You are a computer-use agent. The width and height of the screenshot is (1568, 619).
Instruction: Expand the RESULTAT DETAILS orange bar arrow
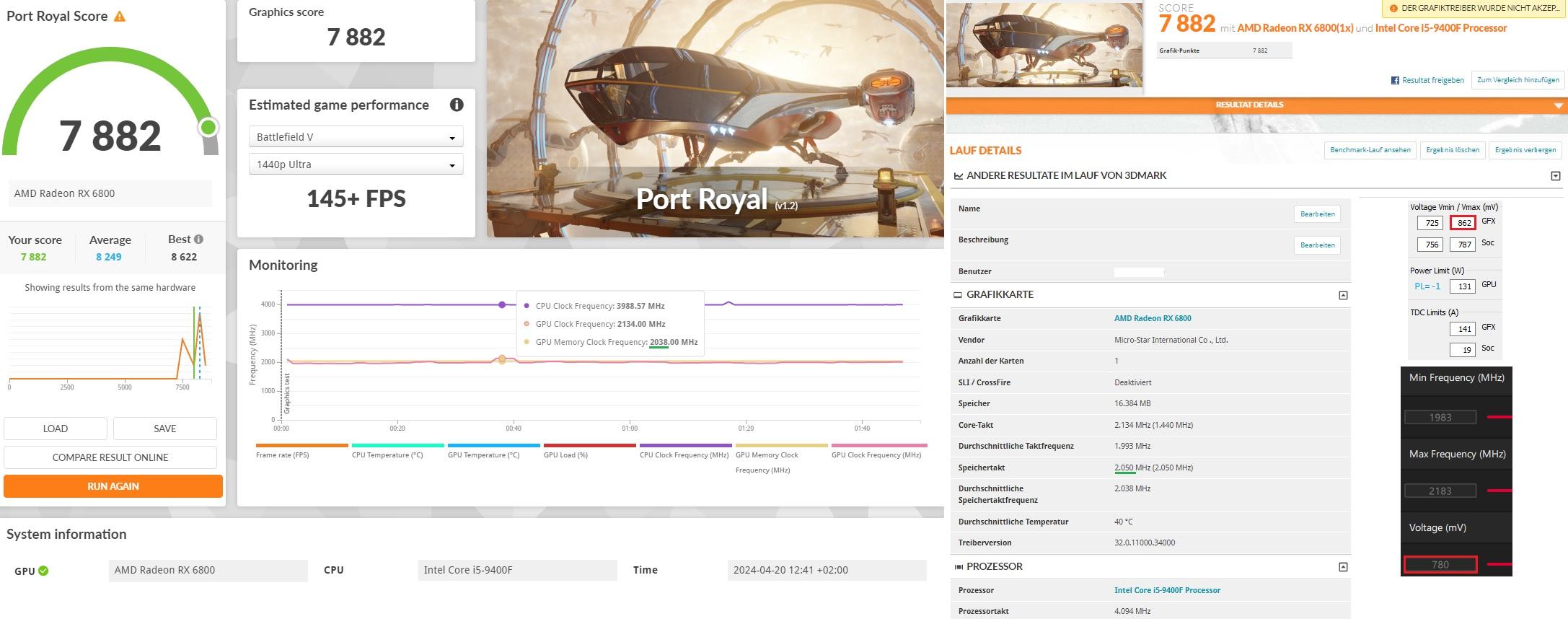click(1559, 105)
